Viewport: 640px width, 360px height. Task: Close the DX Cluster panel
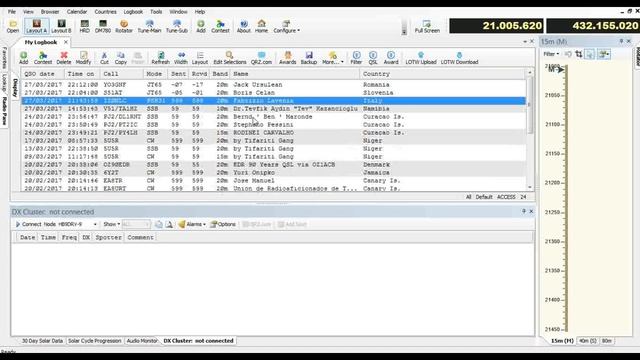pos(531,211)
